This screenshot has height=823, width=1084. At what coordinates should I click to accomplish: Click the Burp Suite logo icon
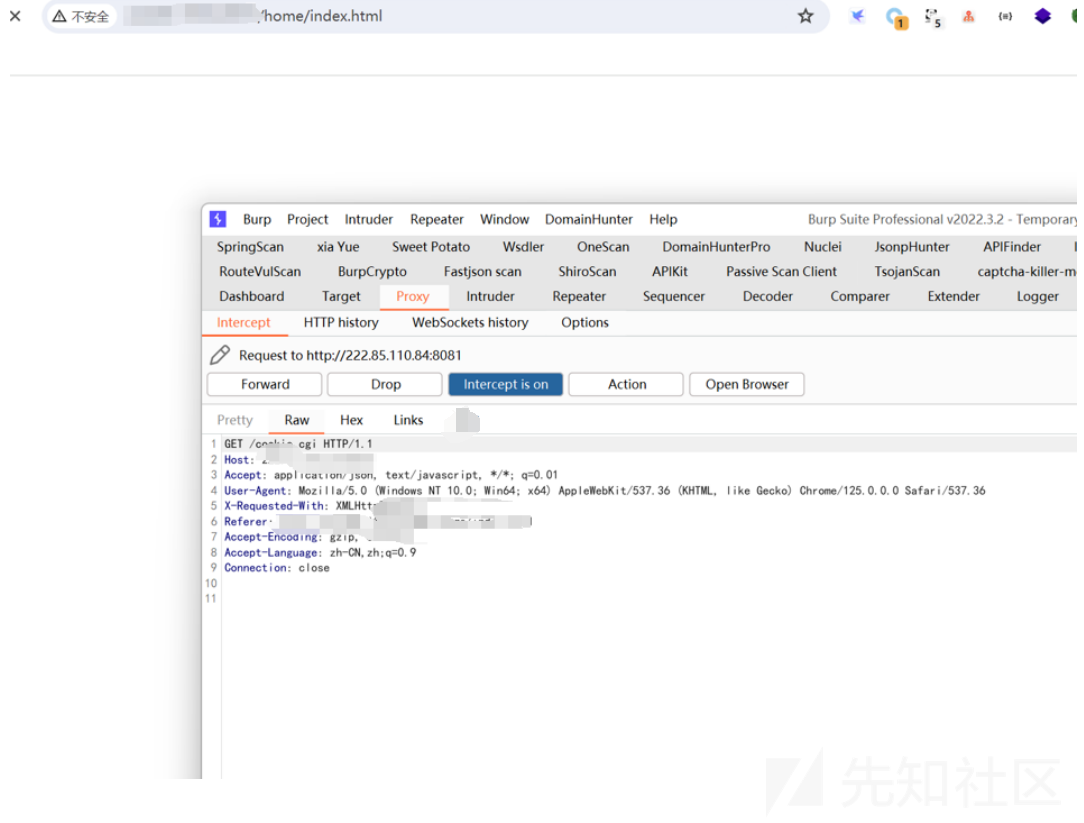(x=218, y=219)
